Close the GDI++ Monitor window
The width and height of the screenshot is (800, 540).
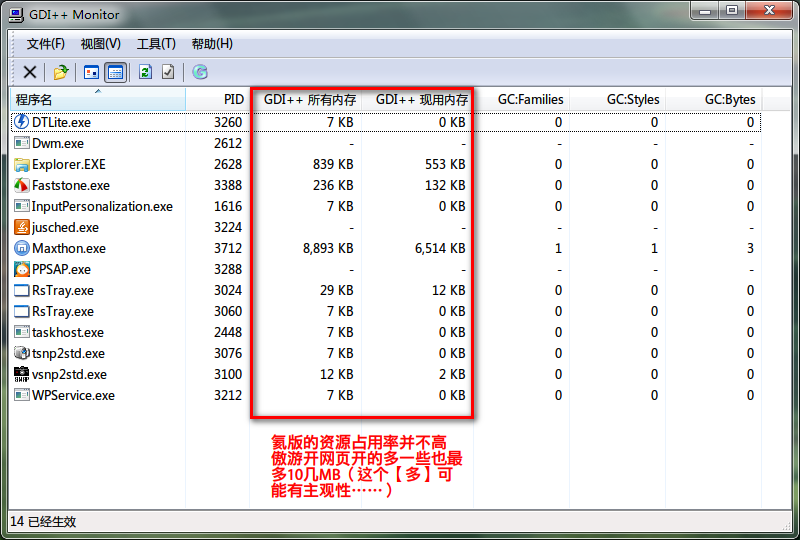coord(769,11)
